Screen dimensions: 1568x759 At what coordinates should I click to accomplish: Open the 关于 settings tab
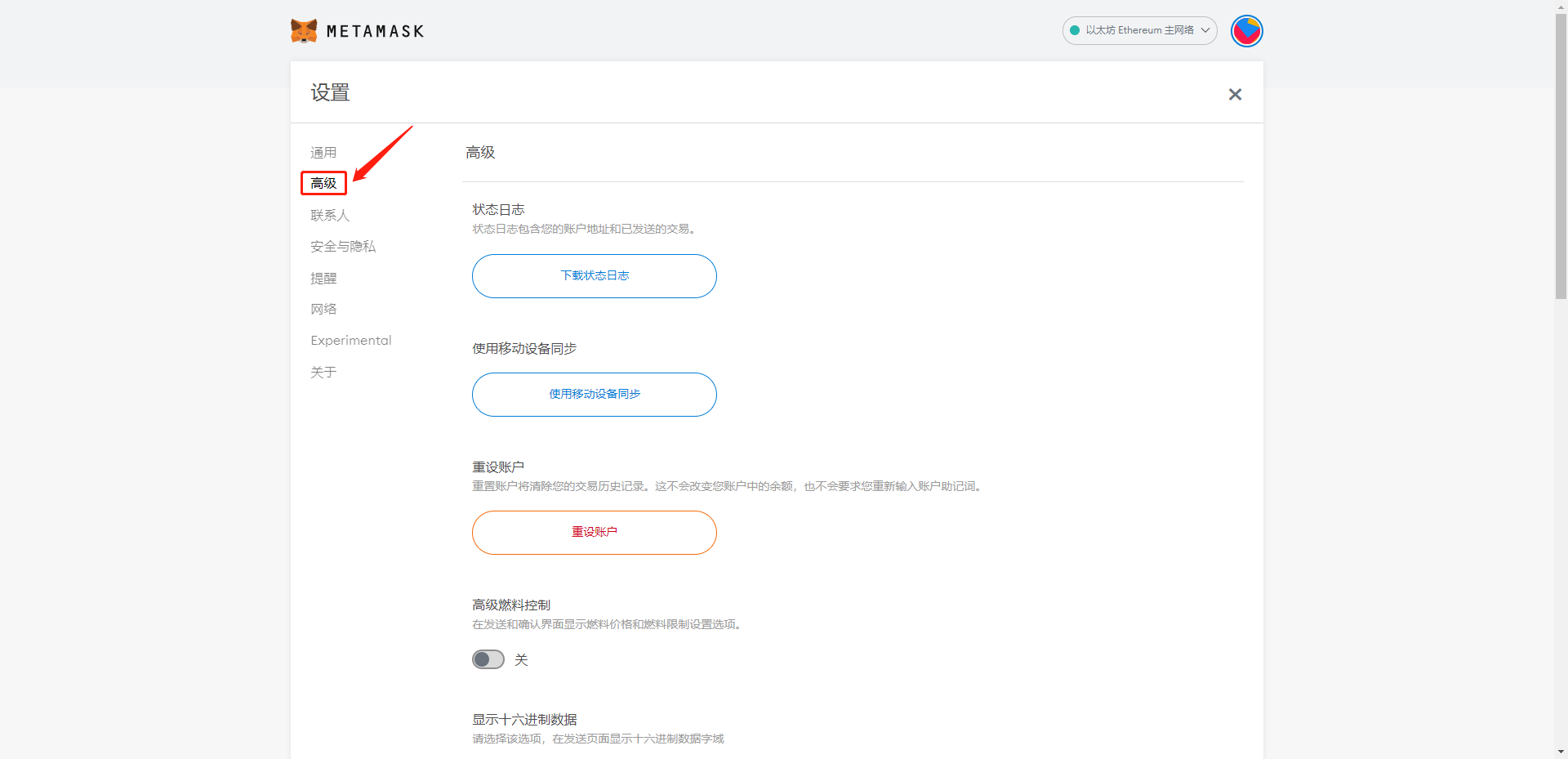click(x=323, y=373)
